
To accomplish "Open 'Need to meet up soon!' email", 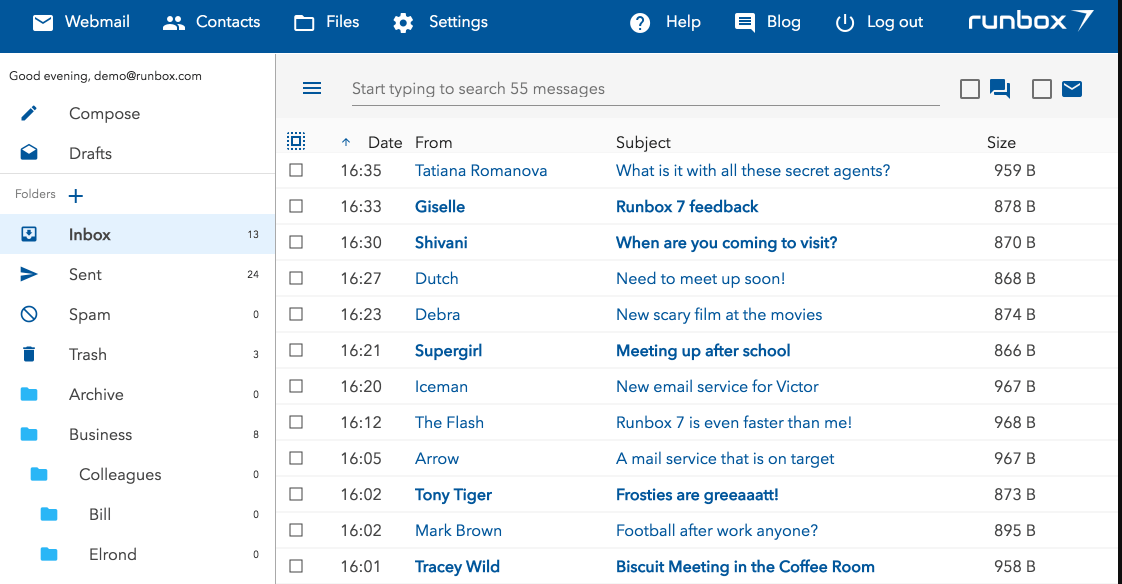I will click(701, 278).
